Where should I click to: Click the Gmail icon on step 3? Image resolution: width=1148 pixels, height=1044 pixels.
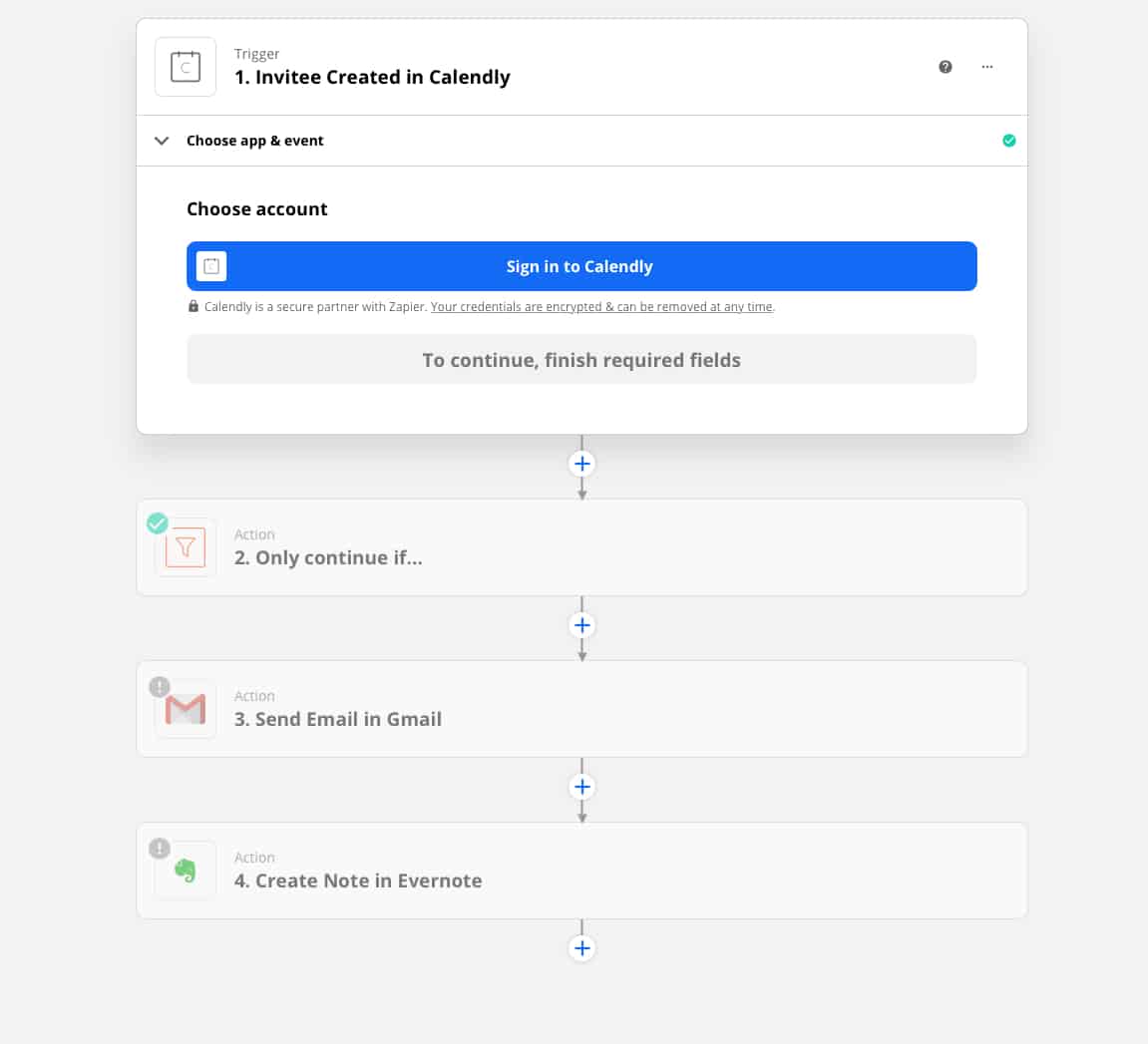pos(186,709)
